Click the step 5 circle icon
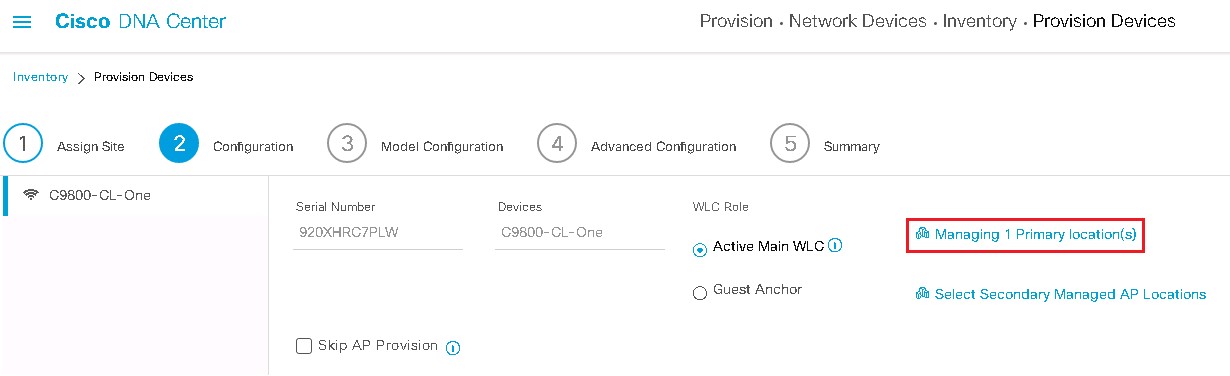 click(x=789, y=144)
